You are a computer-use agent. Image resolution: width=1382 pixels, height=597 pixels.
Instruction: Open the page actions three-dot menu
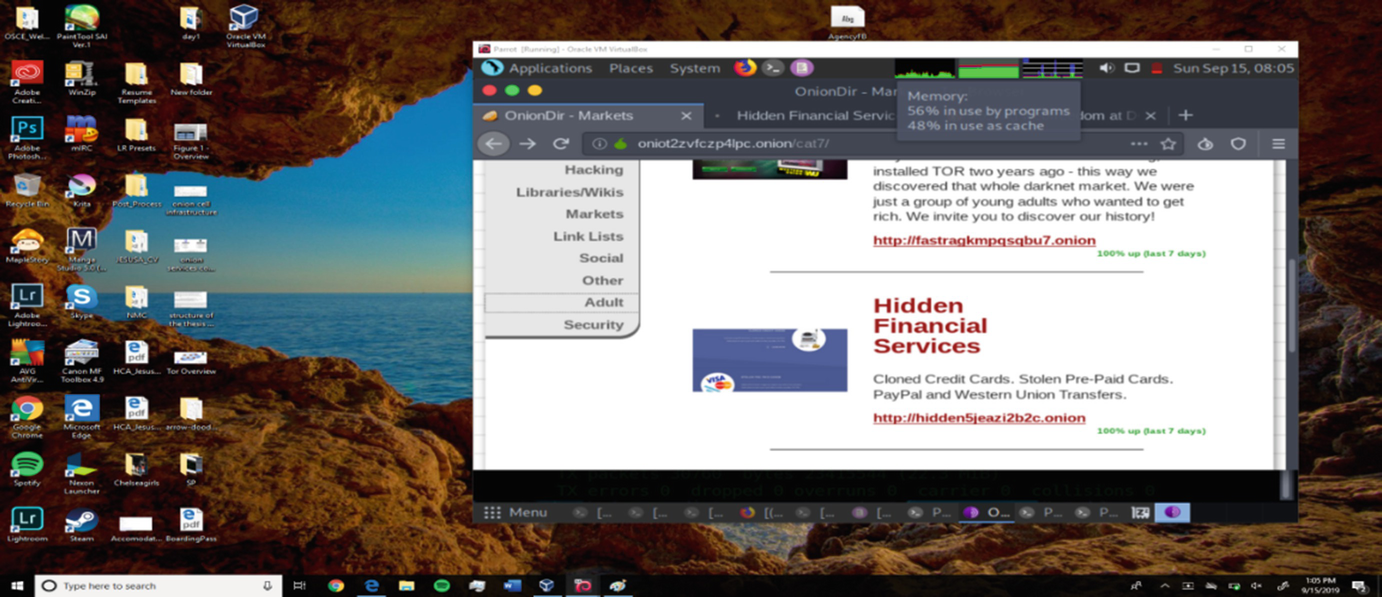(1138, 144)
